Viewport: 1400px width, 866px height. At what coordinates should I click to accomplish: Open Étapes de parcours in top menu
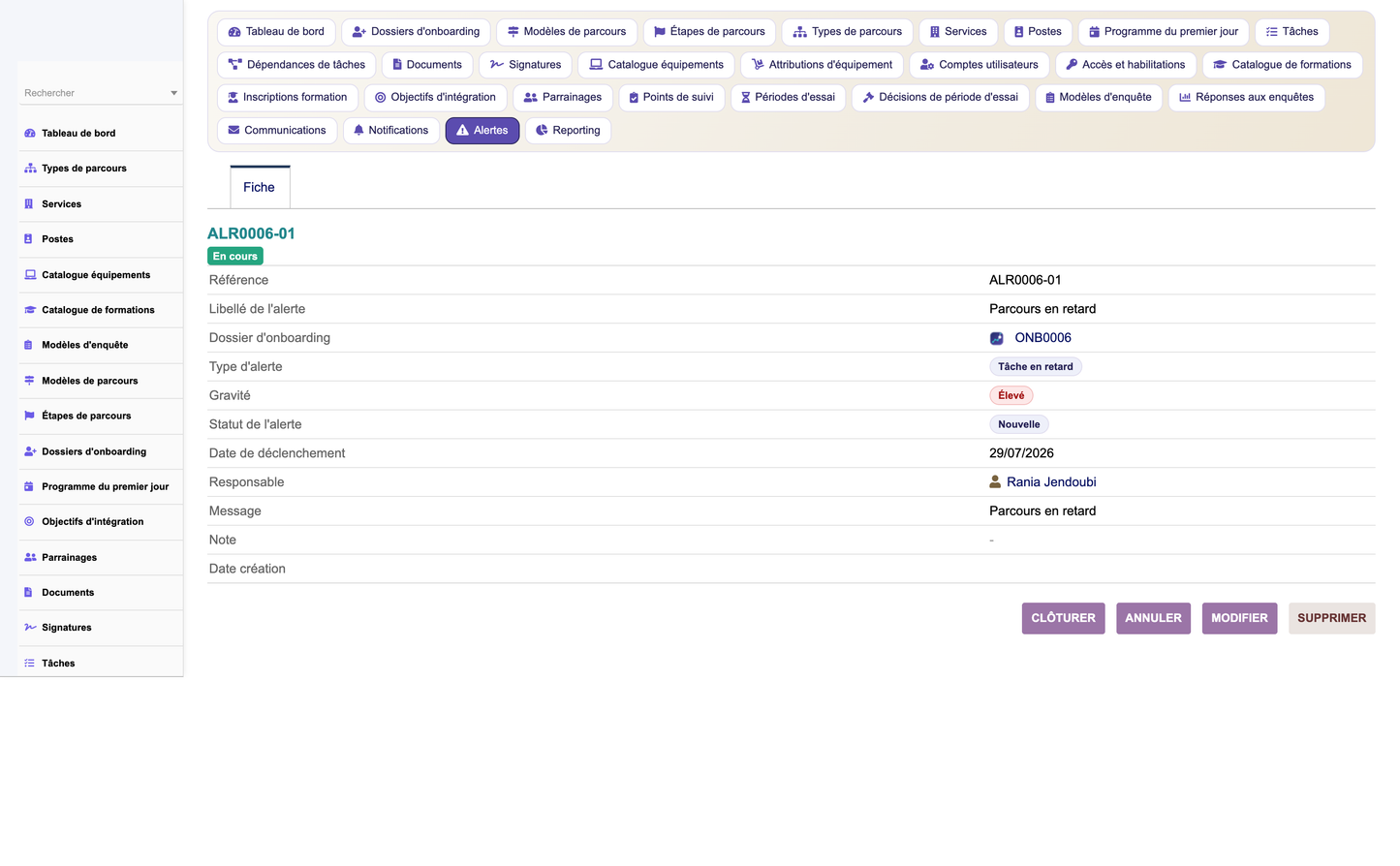pos(709,32)
